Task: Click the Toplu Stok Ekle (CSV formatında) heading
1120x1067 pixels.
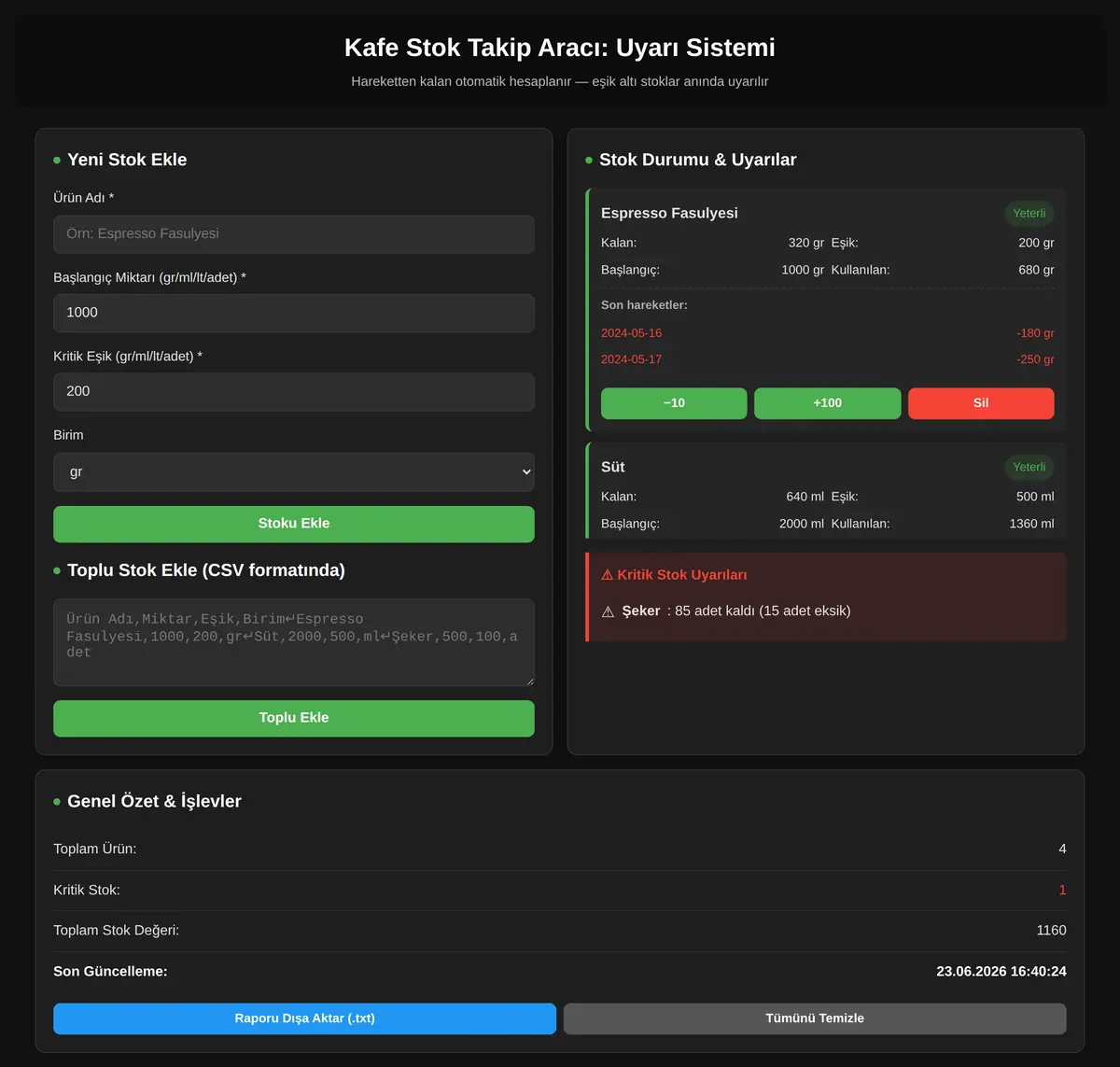Action: pyautogui.click(x=206, y=570)
